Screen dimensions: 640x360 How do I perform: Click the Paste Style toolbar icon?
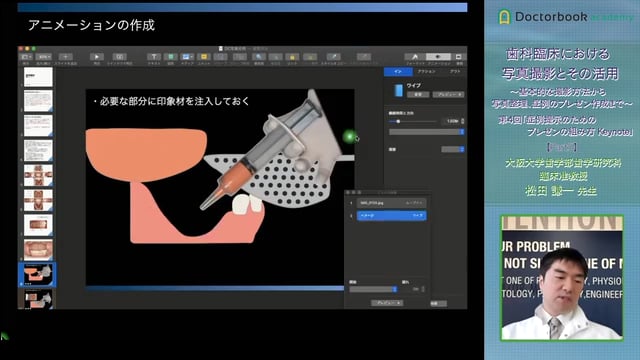pos(363,57)
